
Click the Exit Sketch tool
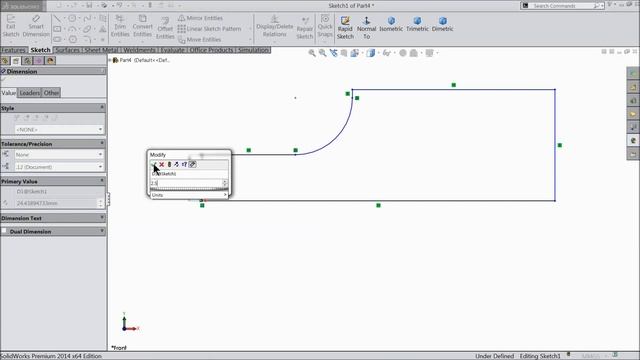[x=11, y=26]
